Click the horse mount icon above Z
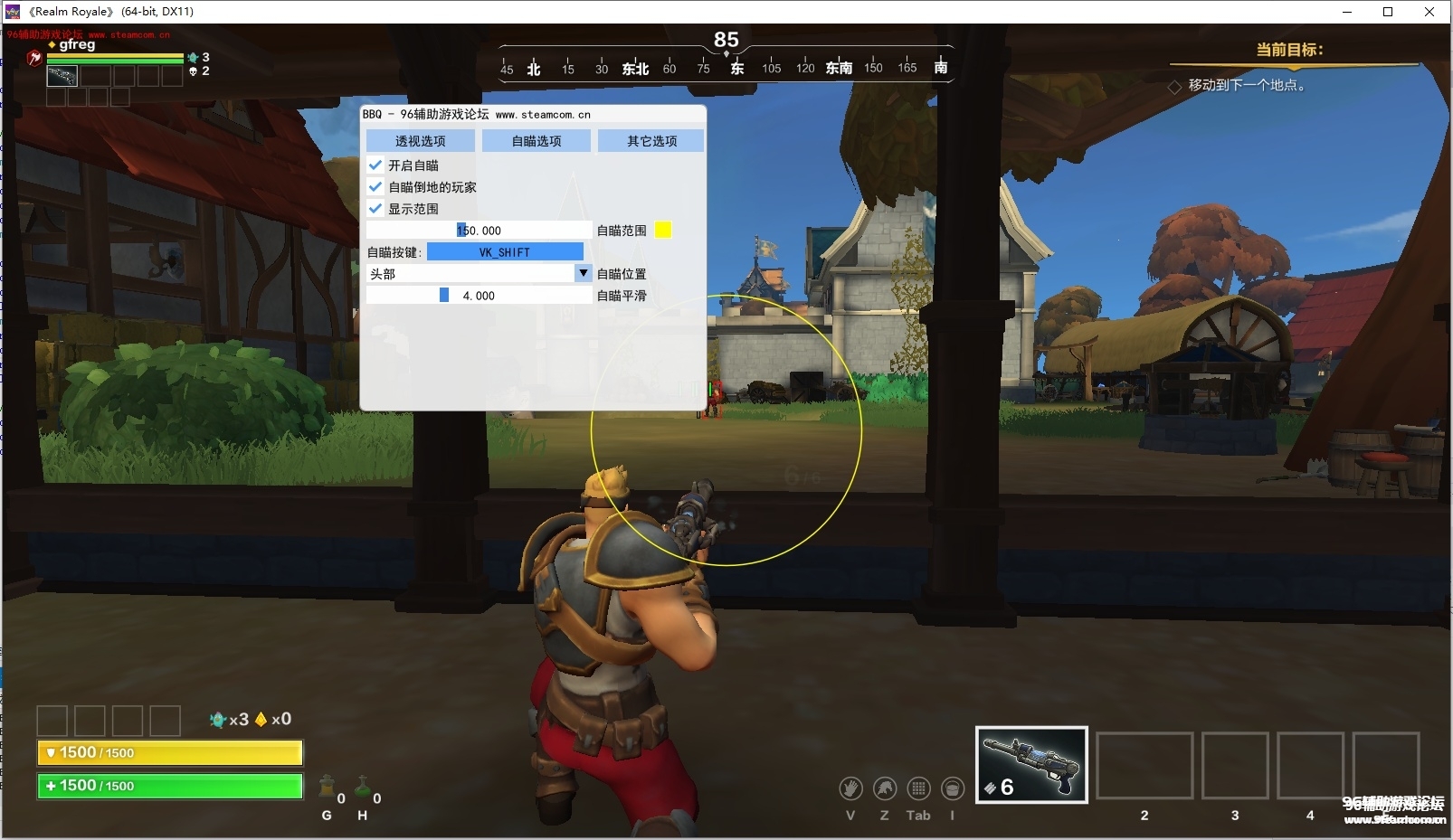 (x=885, y=788)
